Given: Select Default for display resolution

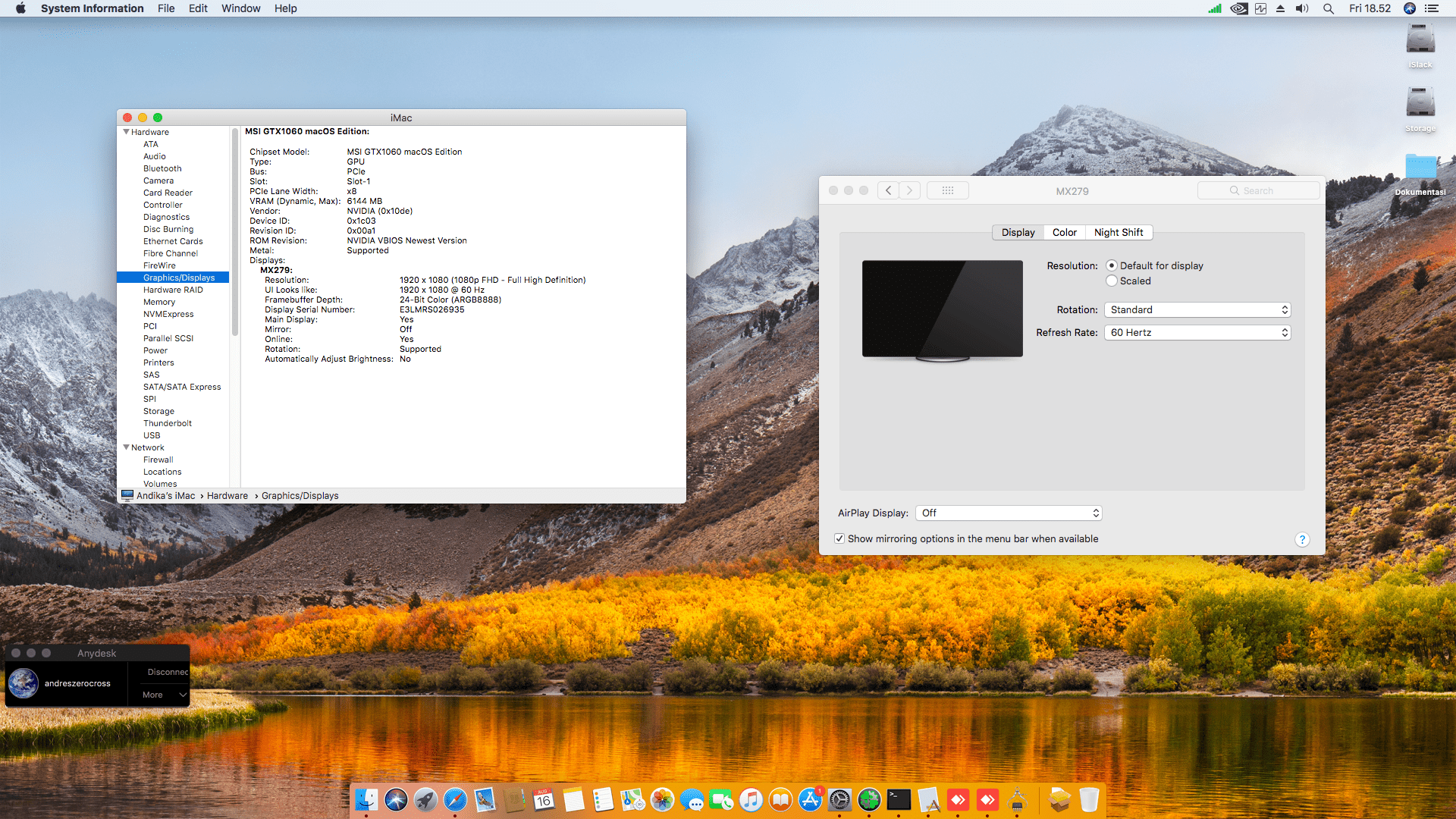Looking at the screenshot, I should coord(1111,265).
